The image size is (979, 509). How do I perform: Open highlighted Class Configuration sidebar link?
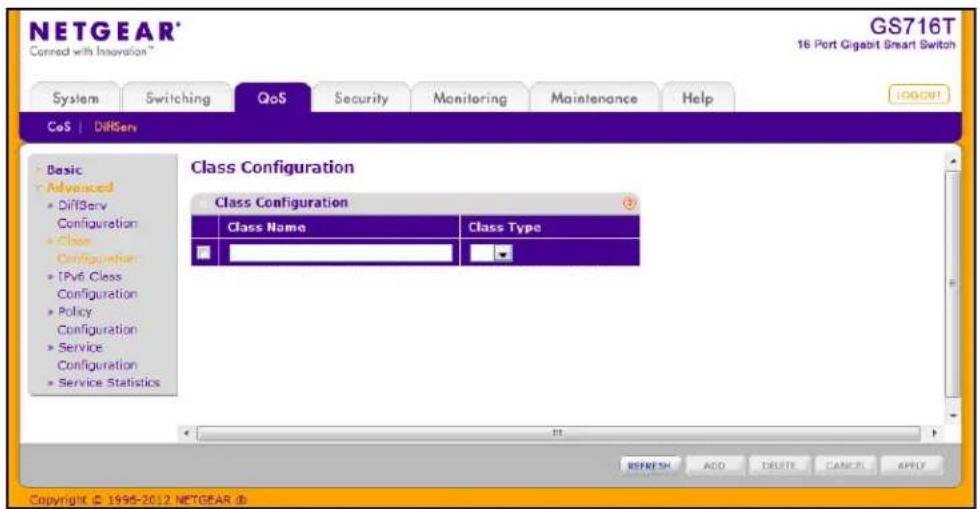[x=96, y=250]
